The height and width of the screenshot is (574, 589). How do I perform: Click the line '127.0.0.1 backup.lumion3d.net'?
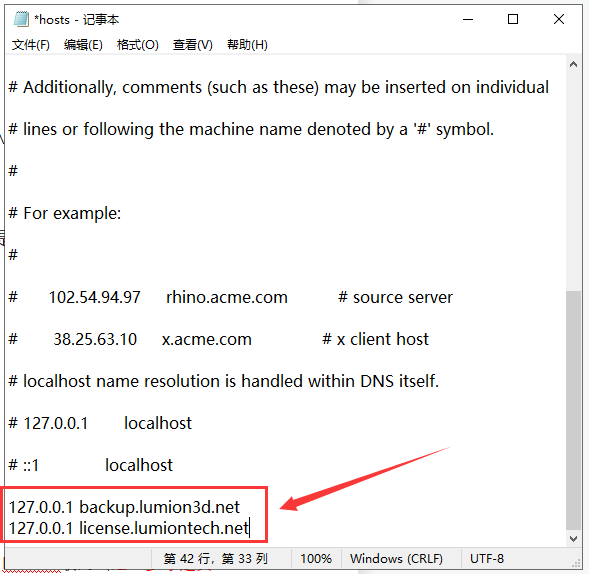point(124,507)
